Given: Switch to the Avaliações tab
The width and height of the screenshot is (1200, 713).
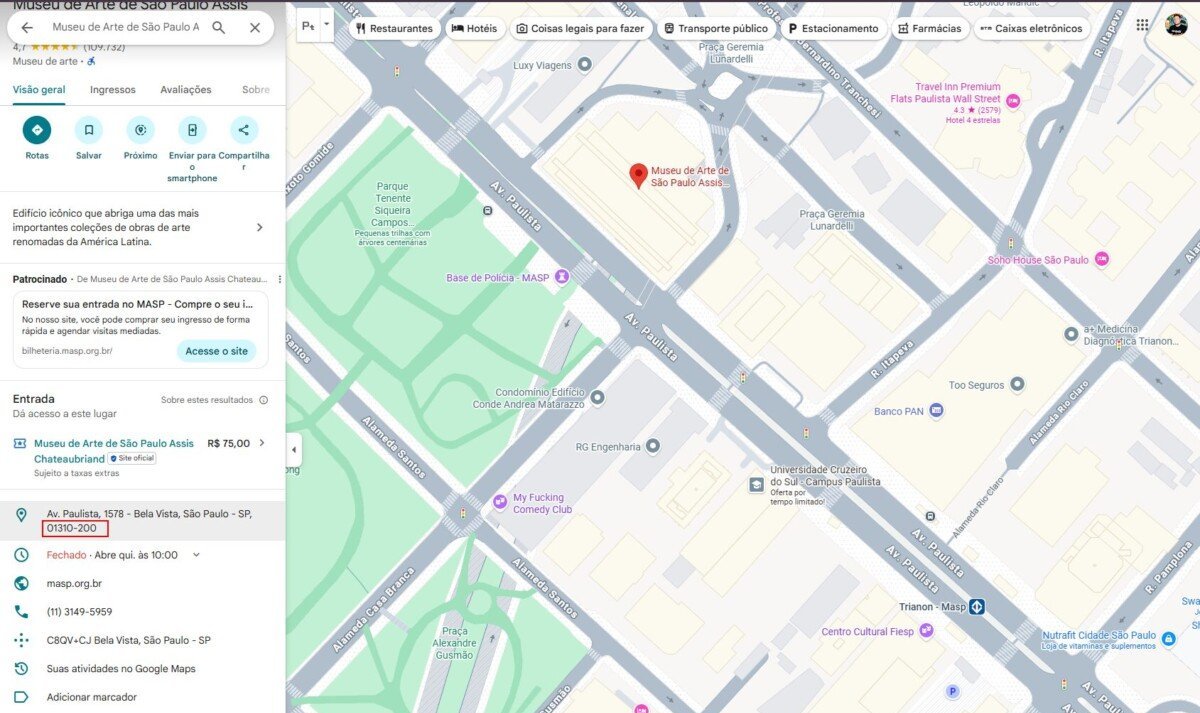Looking at the screenshot, I should coord(186,90).
